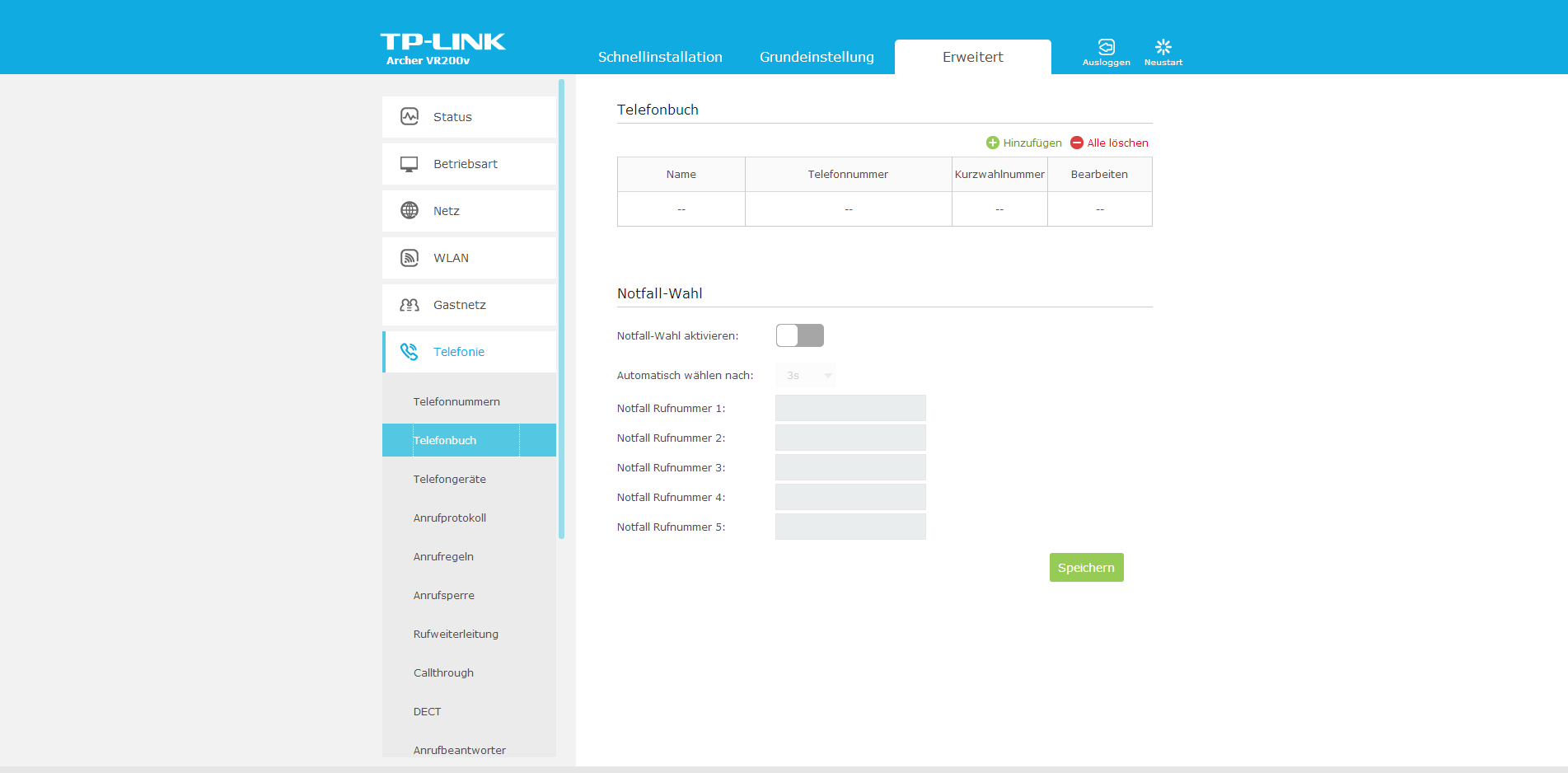This screenshot has width=1568, height=773.
Task: Click the Notfall Rufnummer 1 field
Action: 850,408
